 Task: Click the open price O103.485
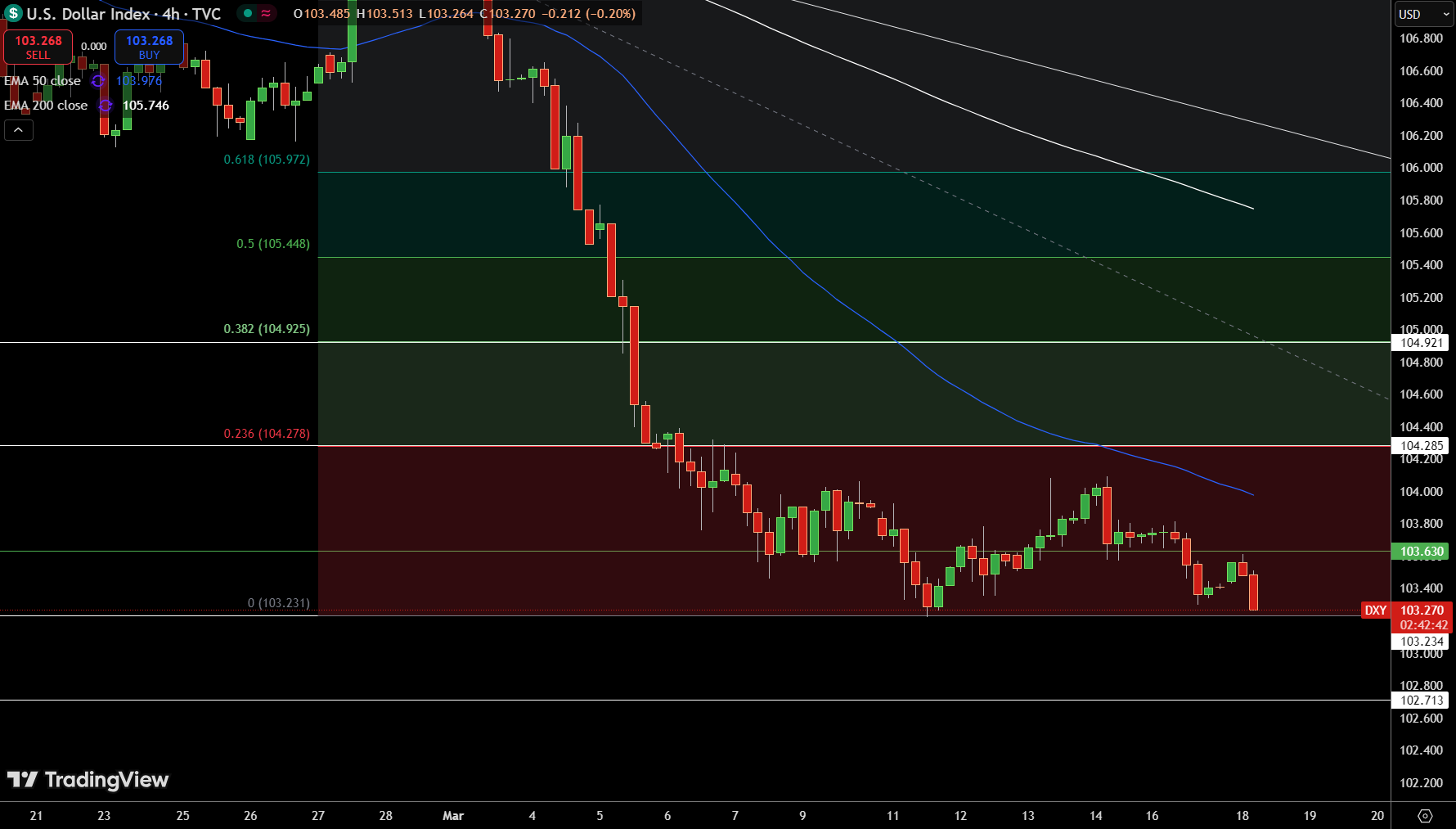tap(321, 14)
